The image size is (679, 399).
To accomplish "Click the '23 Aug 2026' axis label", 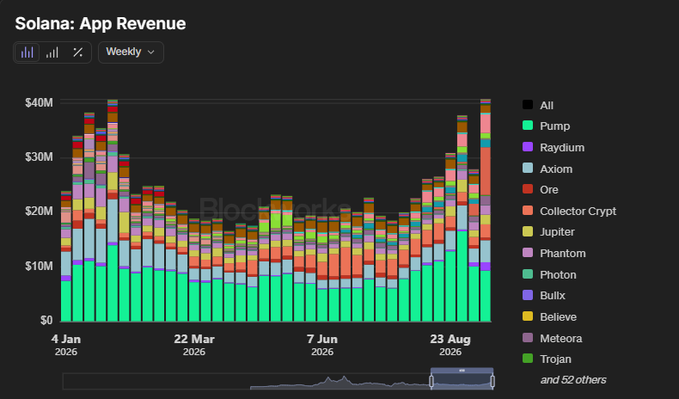I will click(450, 345).
